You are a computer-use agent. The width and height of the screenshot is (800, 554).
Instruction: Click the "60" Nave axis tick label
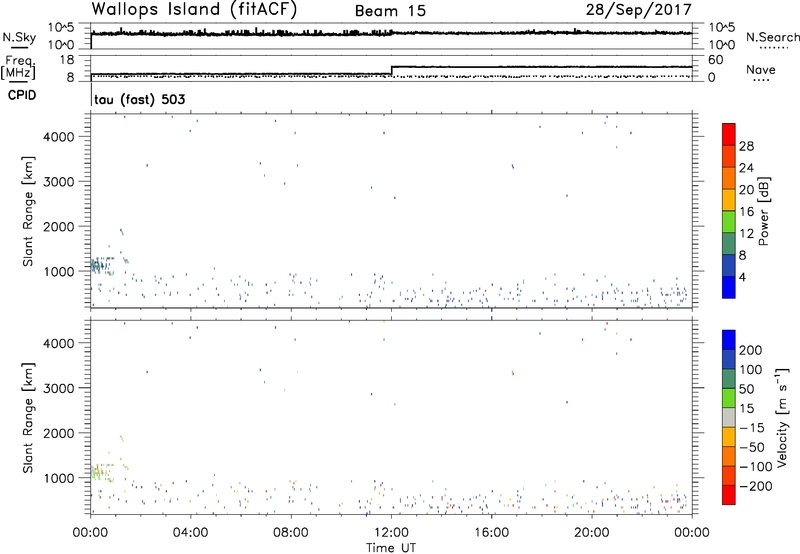click(x=715, y=60)
